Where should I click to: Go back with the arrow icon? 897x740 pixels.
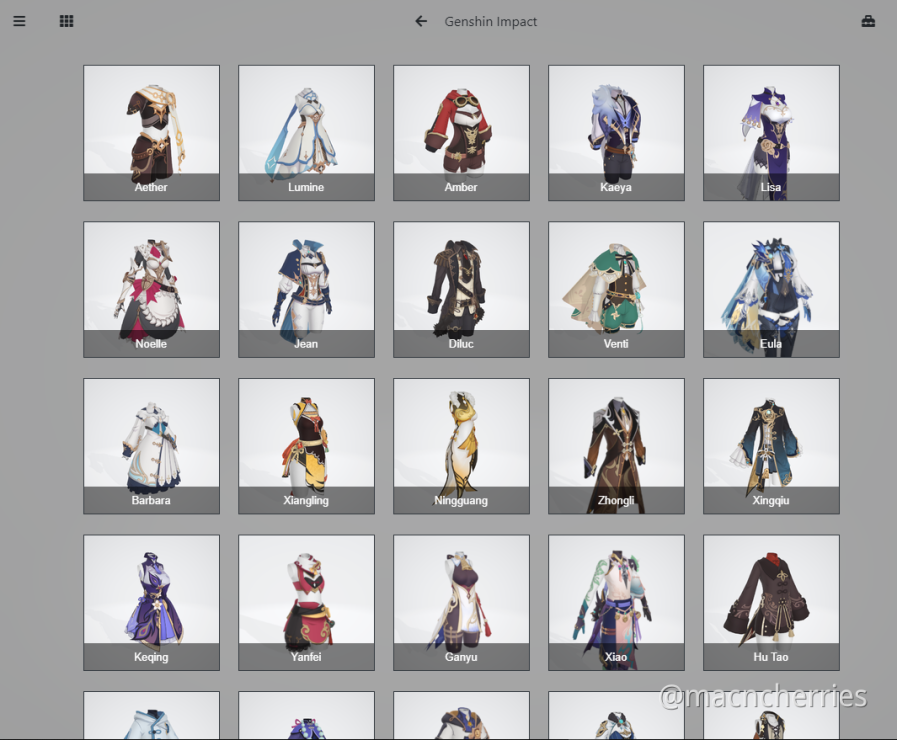[x=421, y=21]
